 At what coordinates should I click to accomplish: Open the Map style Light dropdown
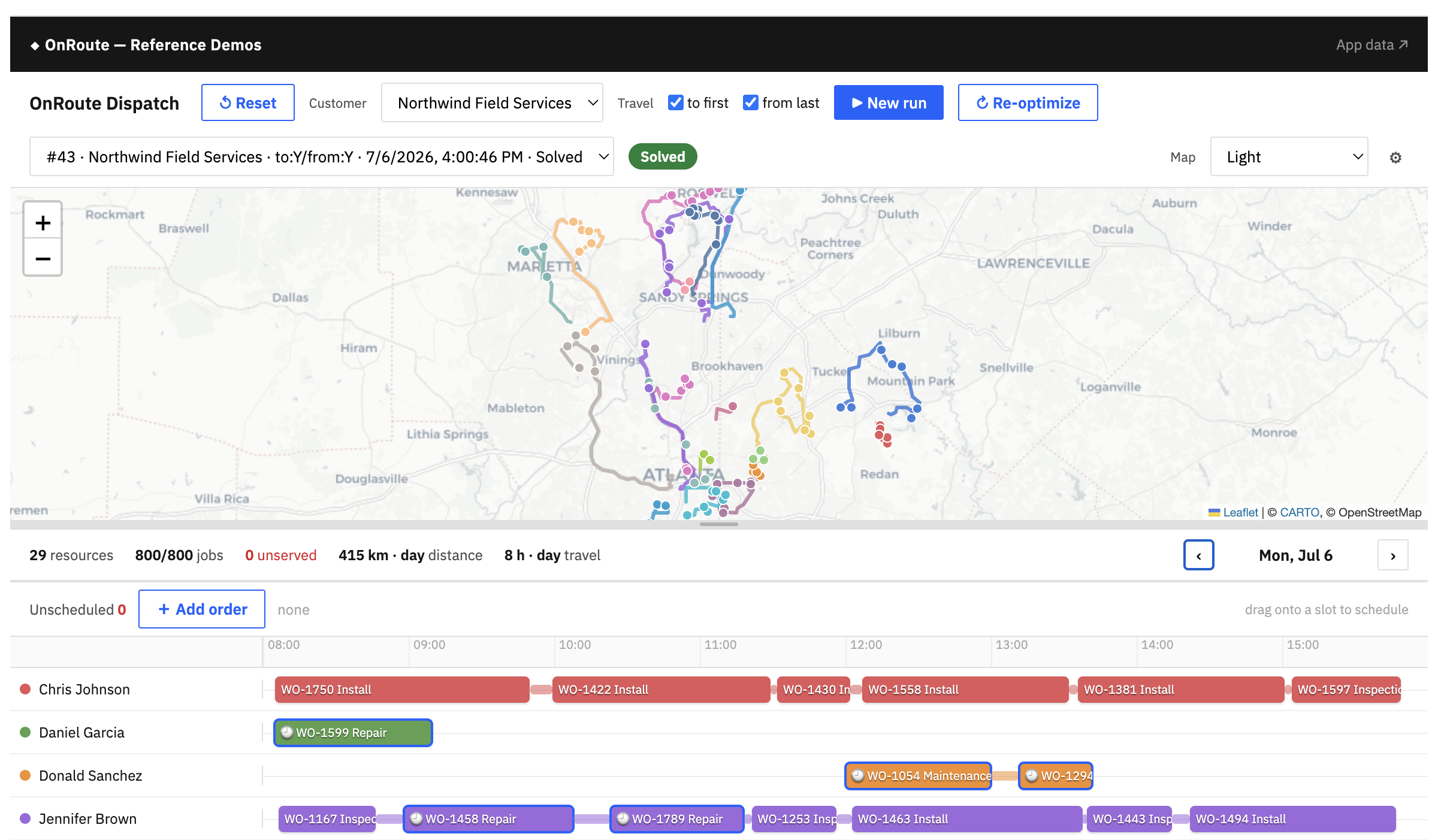click(x=1289, y=156)
